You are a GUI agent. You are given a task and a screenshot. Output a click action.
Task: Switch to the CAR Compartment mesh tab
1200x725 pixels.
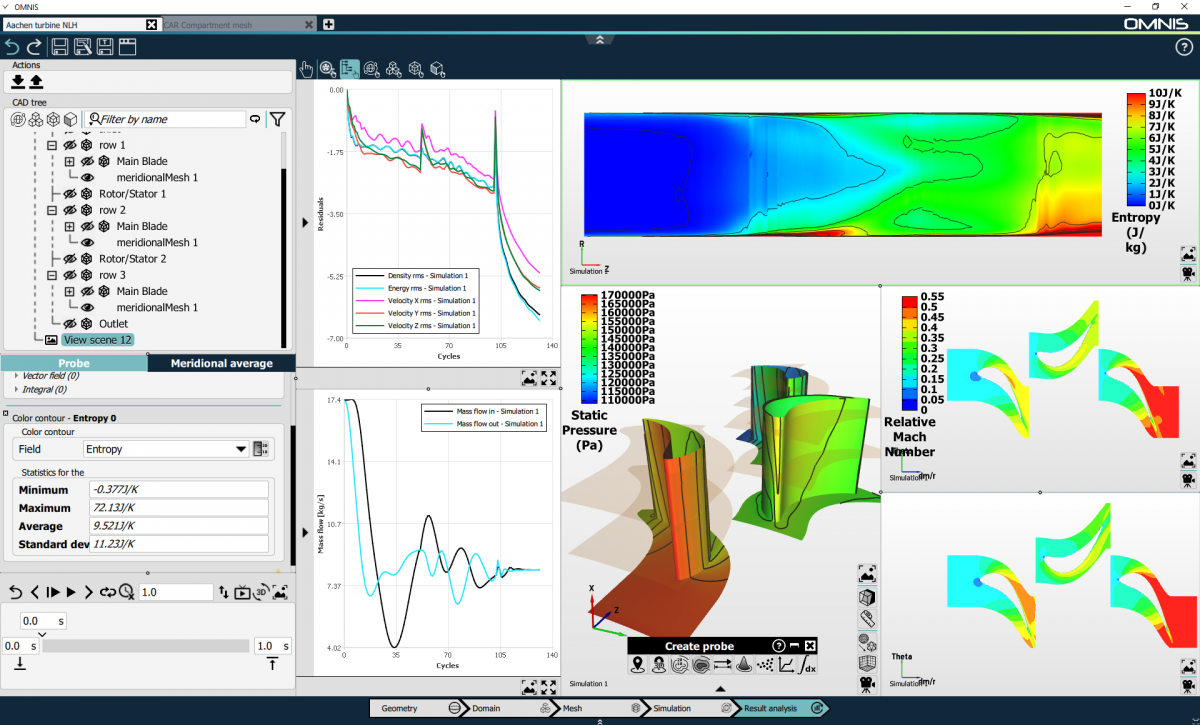pos(235,24)
